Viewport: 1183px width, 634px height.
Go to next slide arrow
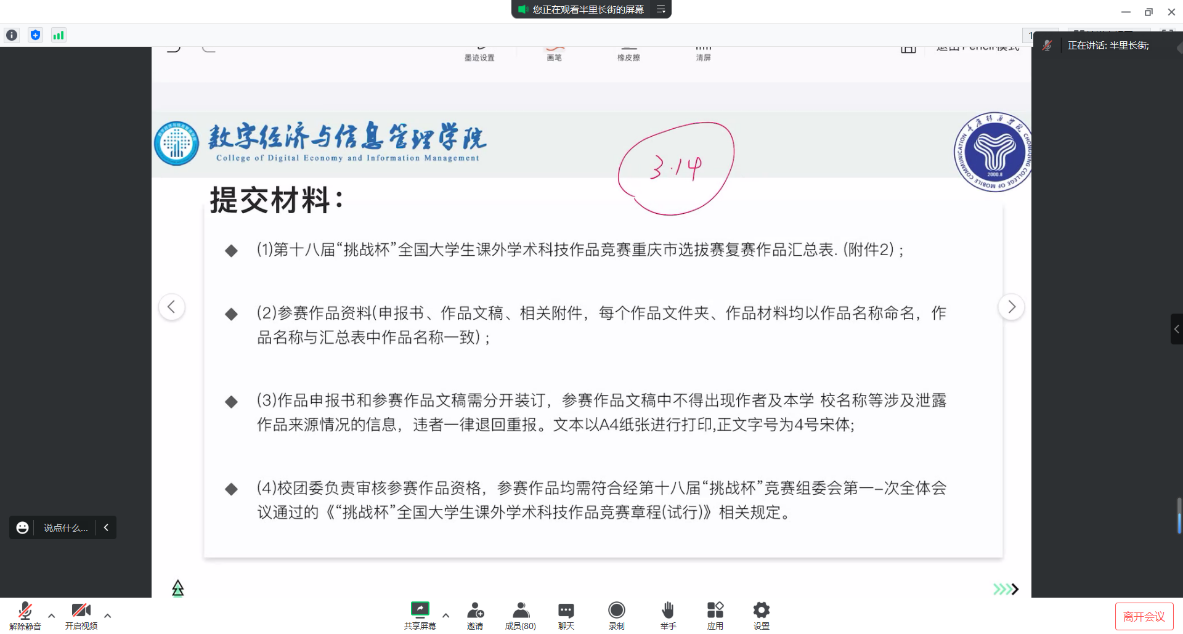click(1011, 307)
